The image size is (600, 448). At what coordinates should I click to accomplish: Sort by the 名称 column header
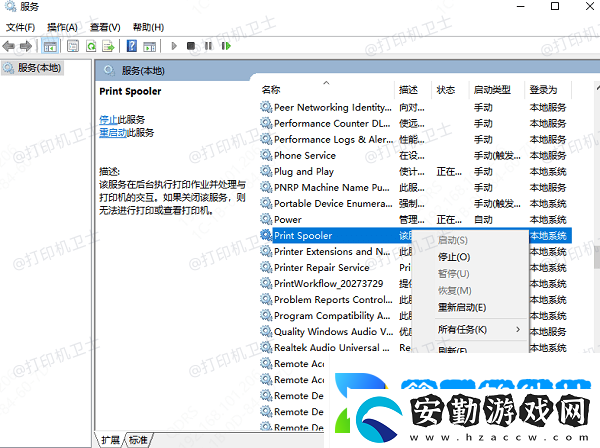pyautogui.click(x=271, y=90)
